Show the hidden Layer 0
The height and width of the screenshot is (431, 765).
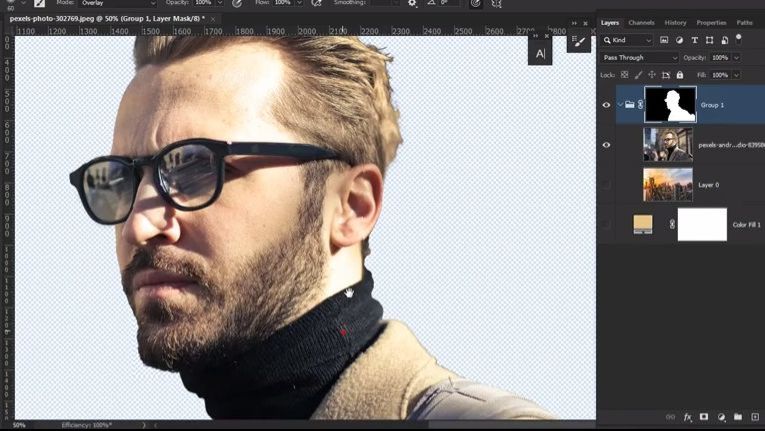click(x=606, y=185)
